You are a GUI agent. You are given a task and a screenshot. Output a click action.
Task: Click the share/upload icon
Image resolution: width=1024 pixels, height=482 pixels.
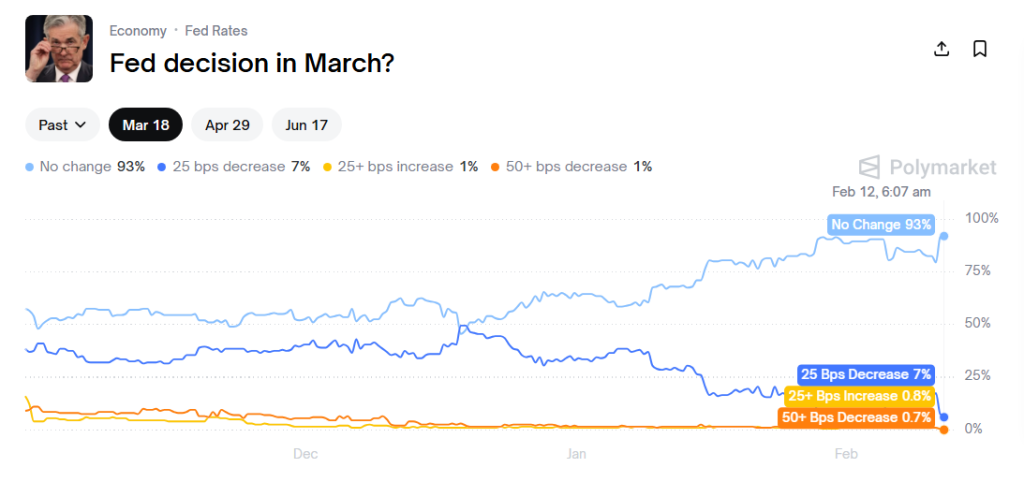coord(941,49)
